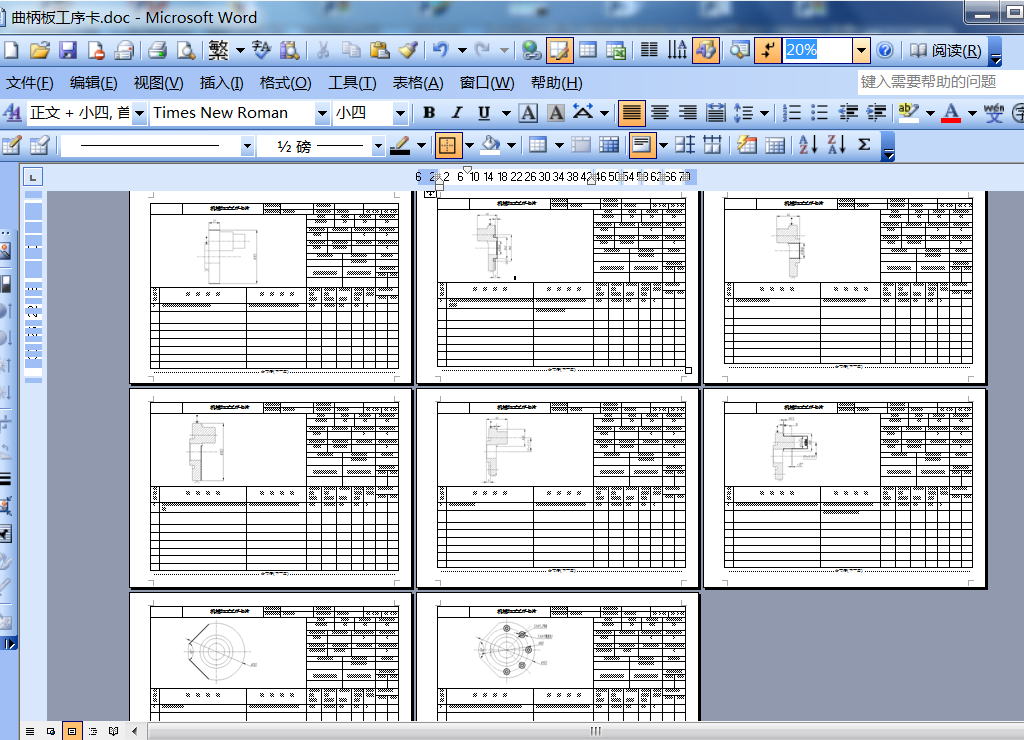Sort ascending with the A-Z icon

[808, 145]
